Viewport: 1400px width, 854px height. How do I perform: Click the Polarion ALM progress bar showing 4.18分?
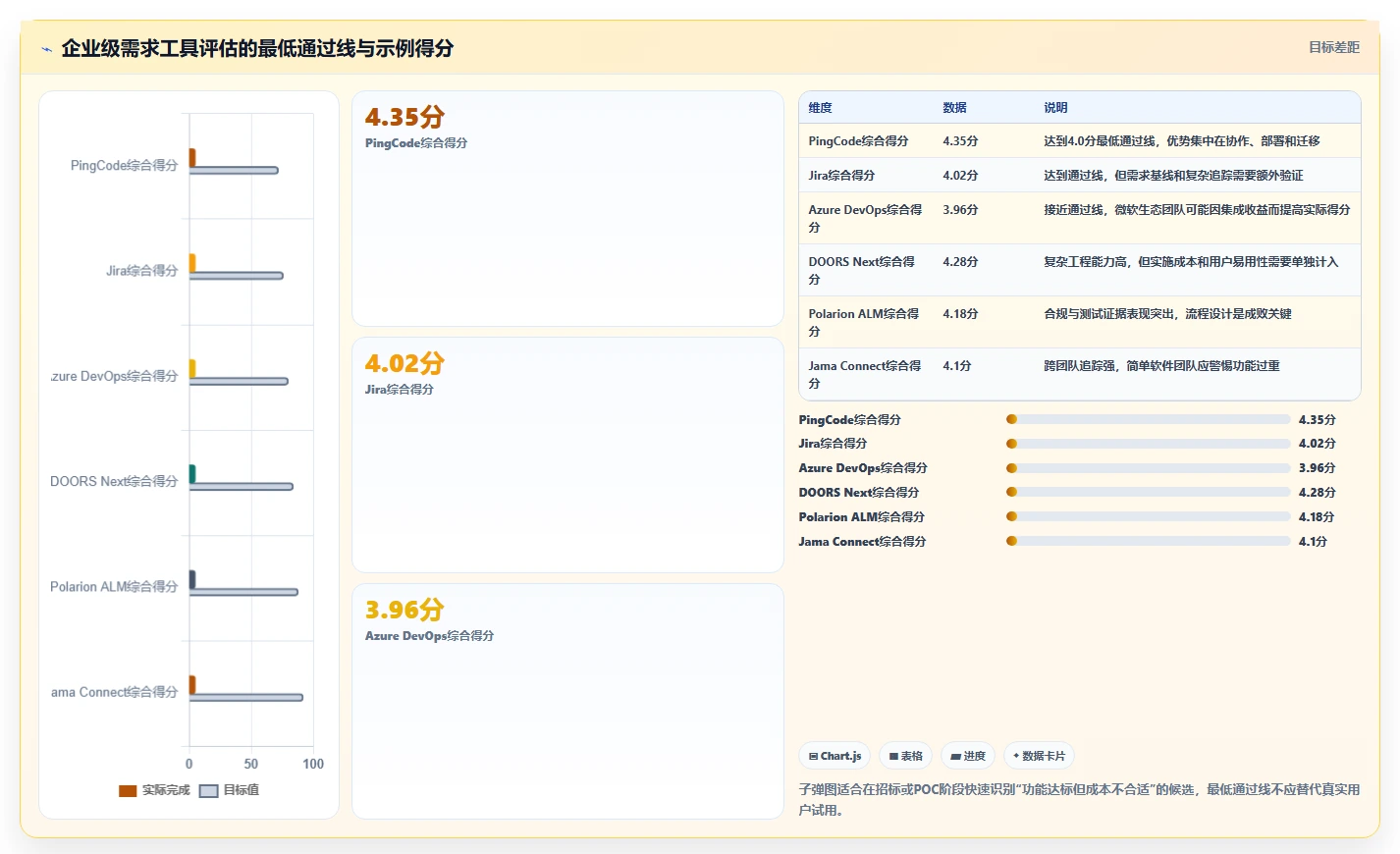pos(1149,516)
